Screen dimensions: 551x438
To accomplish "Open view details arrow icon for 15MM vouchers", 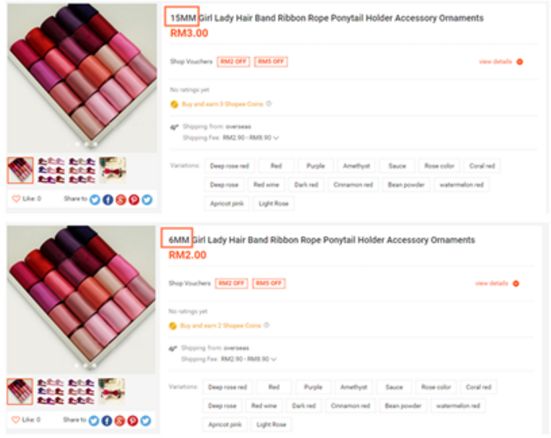I will pos(519,62).
